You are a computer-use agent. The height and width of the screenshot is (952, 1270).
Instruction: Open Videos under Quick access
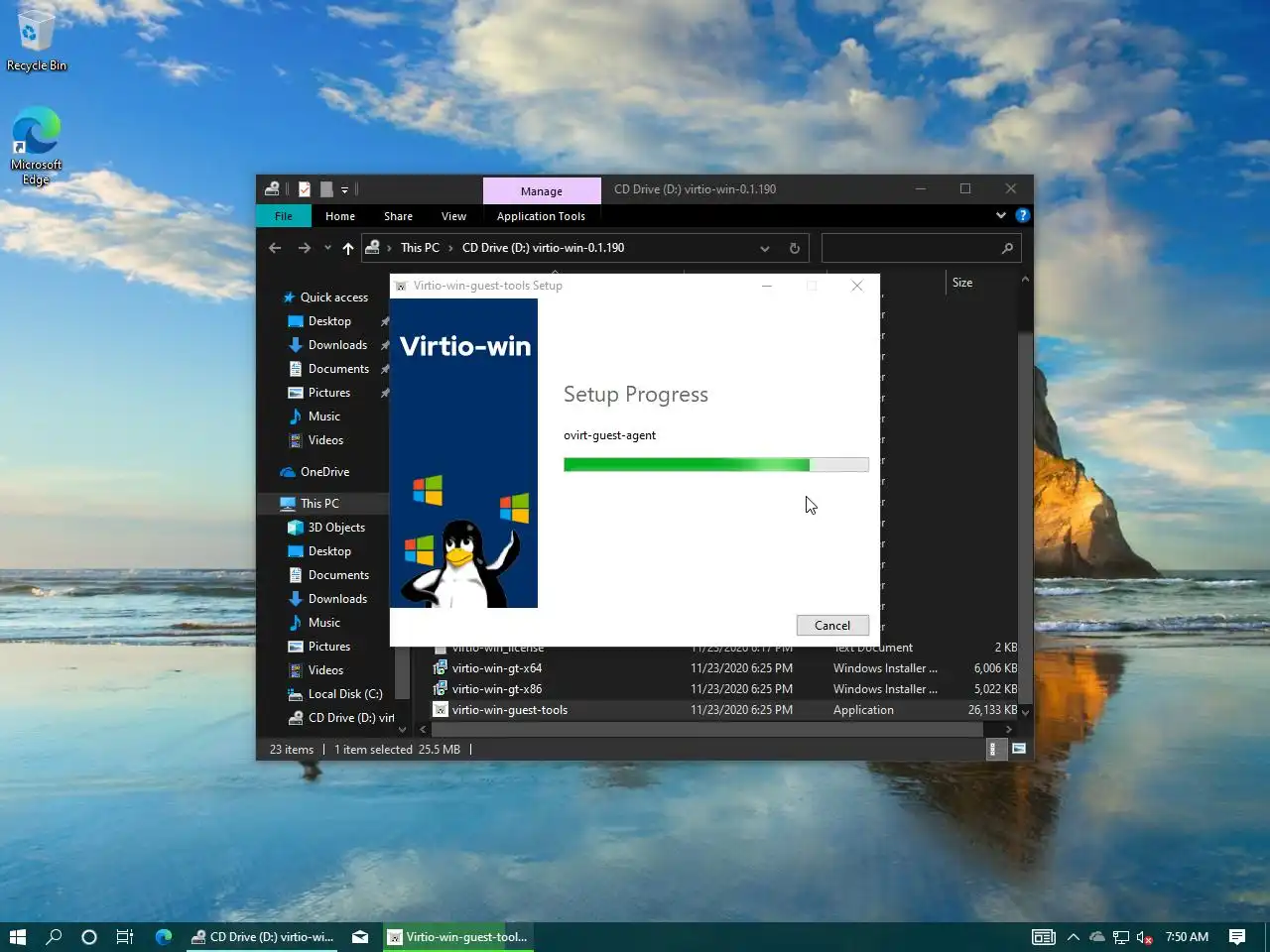click(325, 440)
